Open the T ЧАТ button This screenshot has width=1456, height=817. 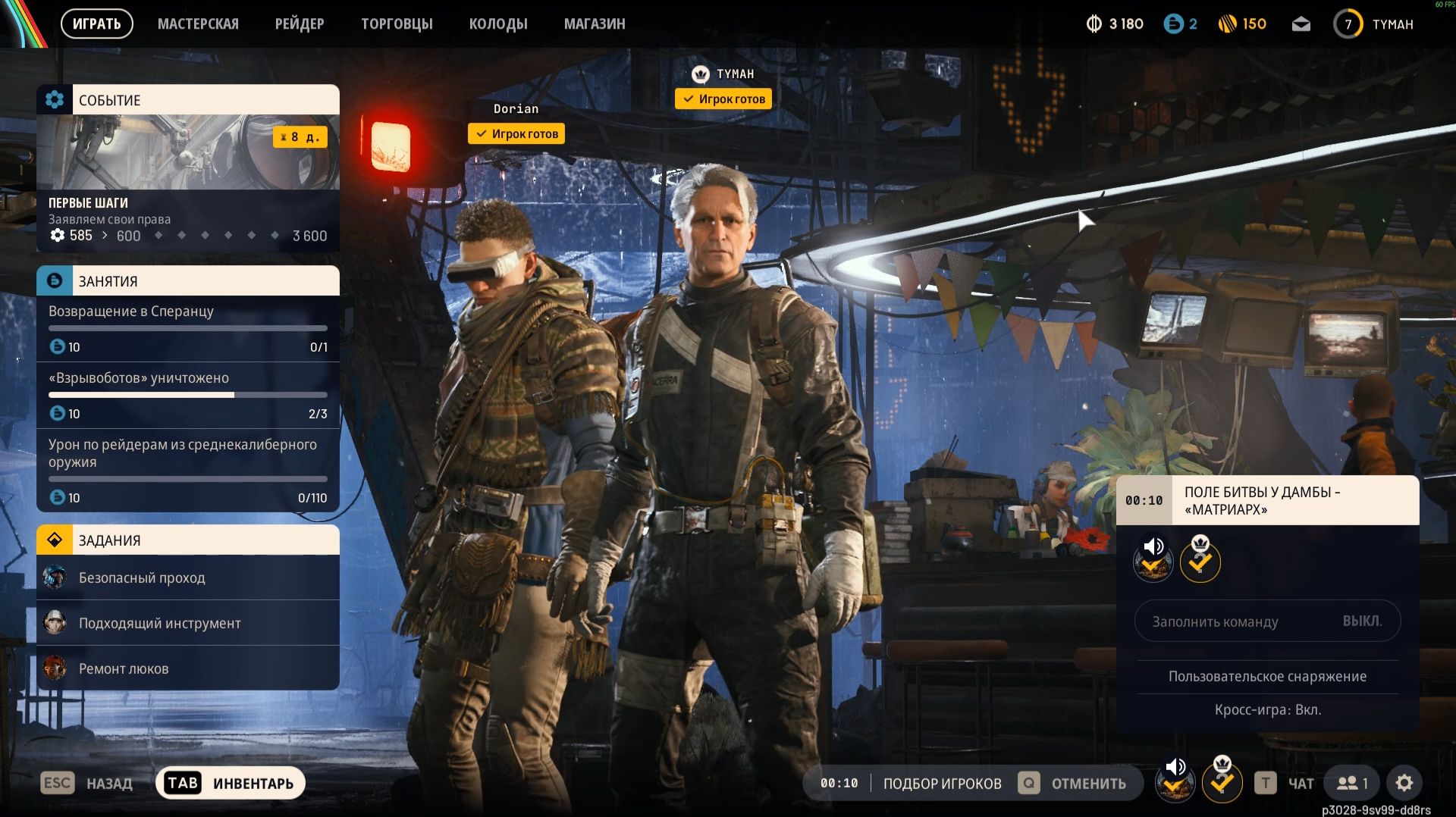pos(1284,783)
